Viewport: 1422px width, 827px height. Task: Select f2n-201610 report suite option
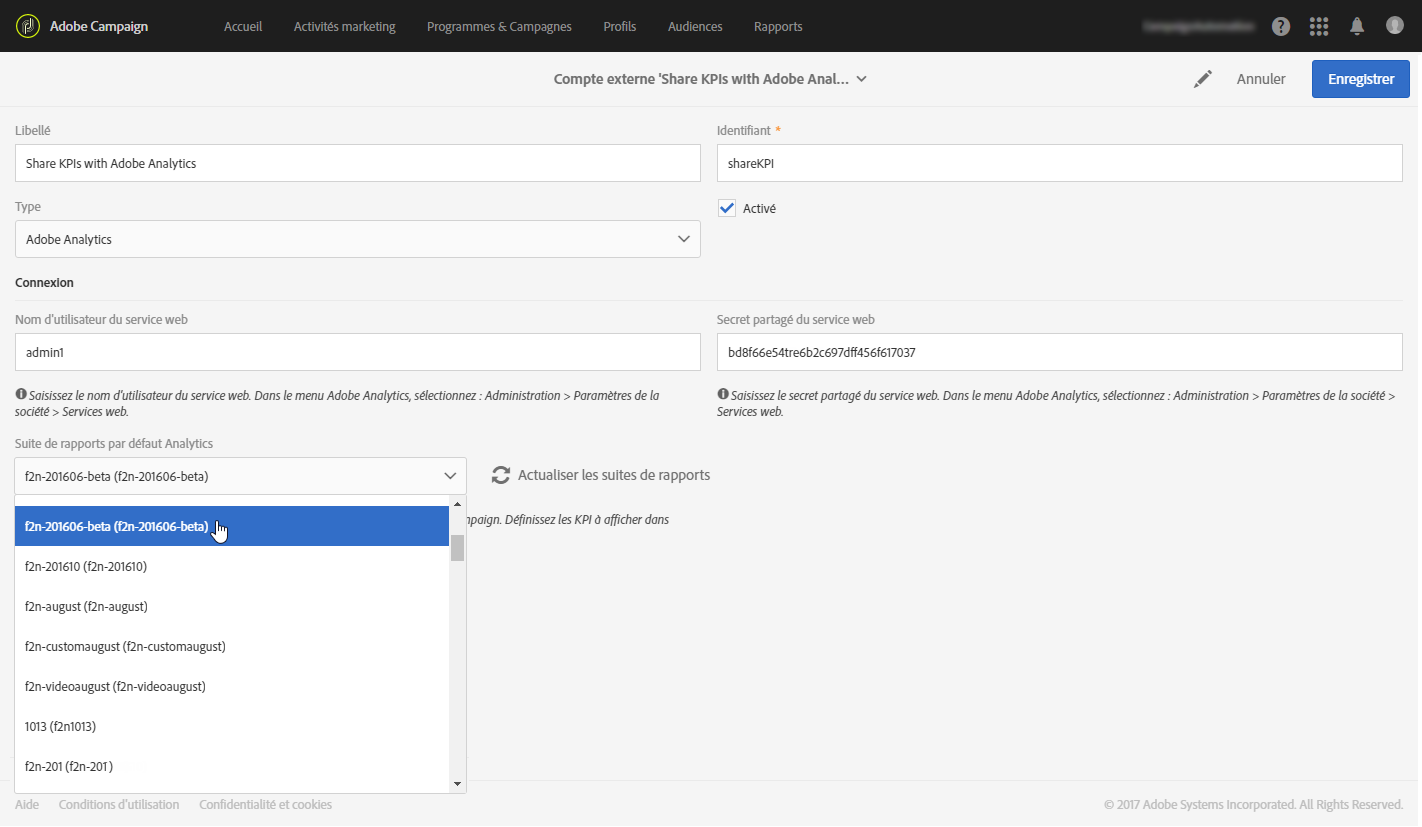point(232,566)
